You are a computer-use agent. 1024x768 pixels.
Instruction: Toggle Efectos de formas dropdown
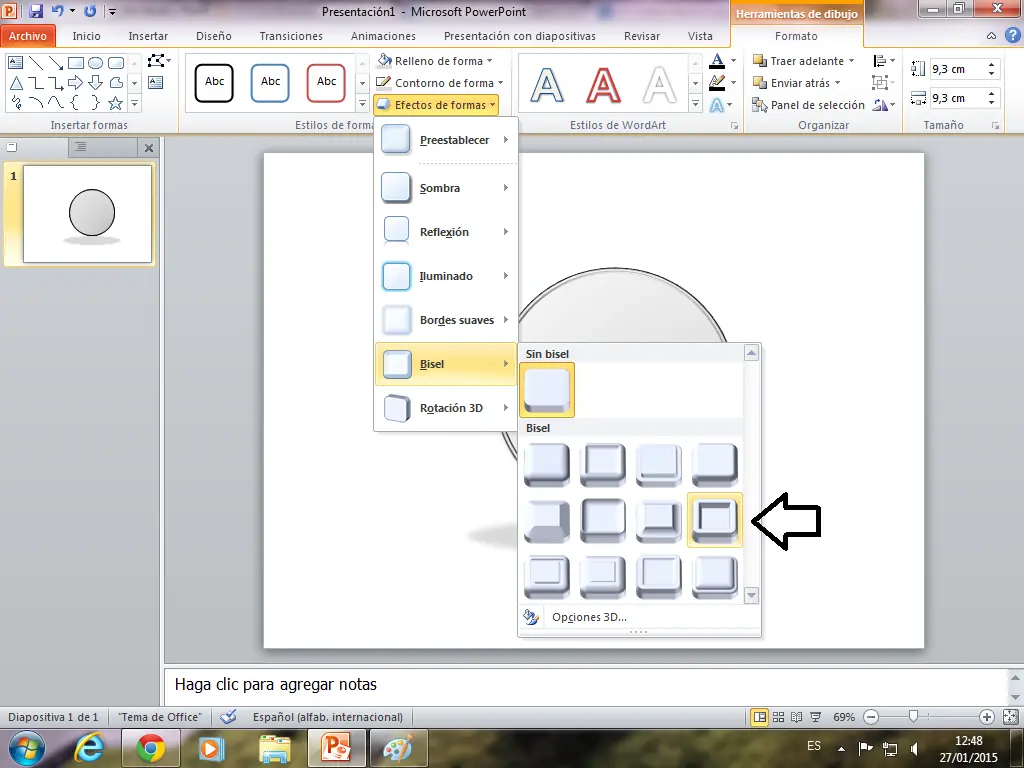pyautogui.click(x=436, y=104)
